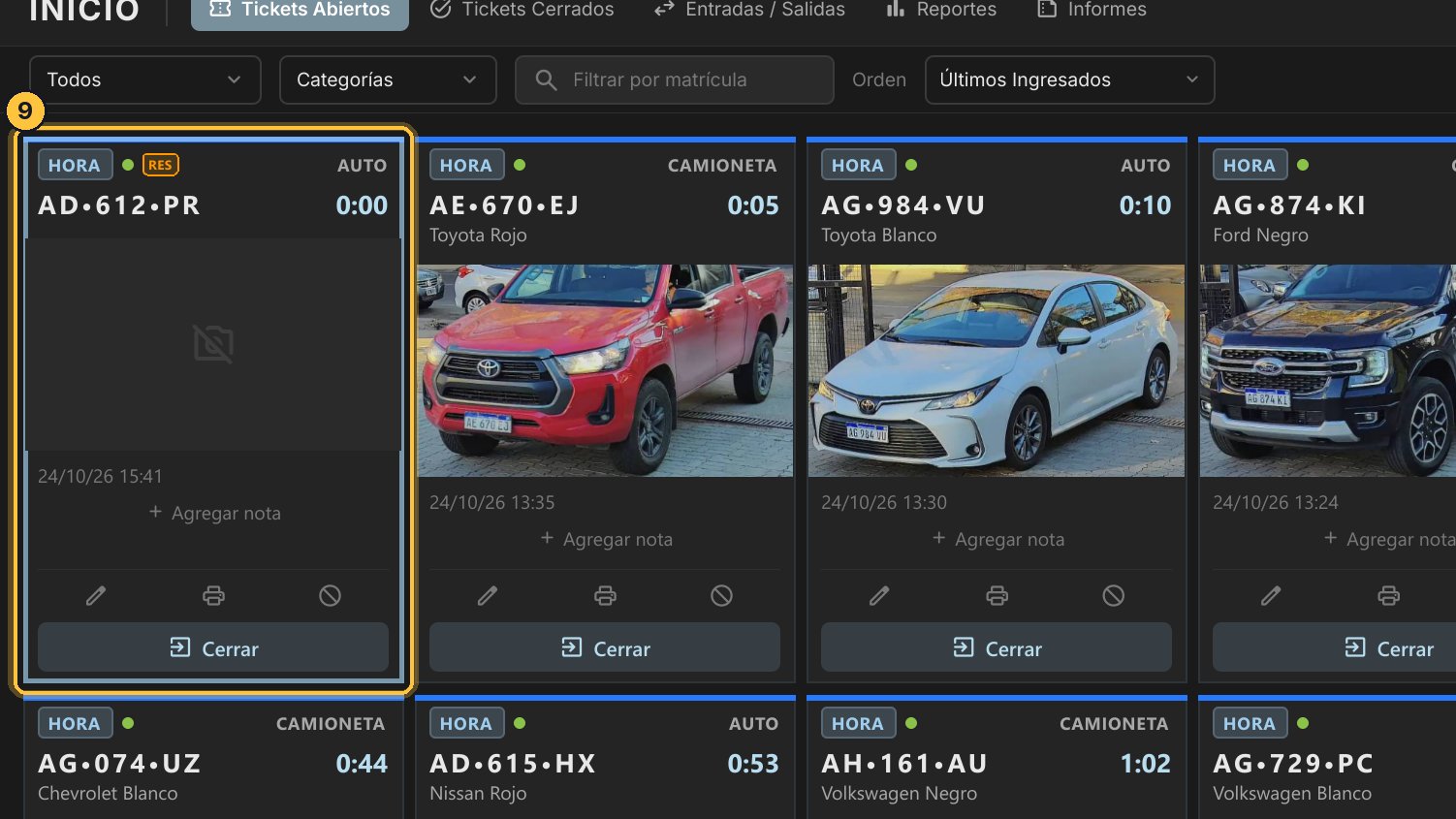This screenshot has height=819, width=1456.
Task: Click the search magnifier icon
Action: click(x=547, y=79)
